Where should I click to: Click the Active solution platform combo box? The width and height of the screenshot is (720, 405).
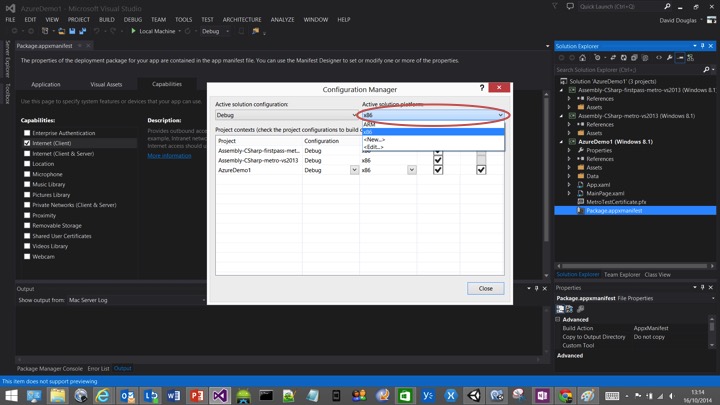click(433, 115)
